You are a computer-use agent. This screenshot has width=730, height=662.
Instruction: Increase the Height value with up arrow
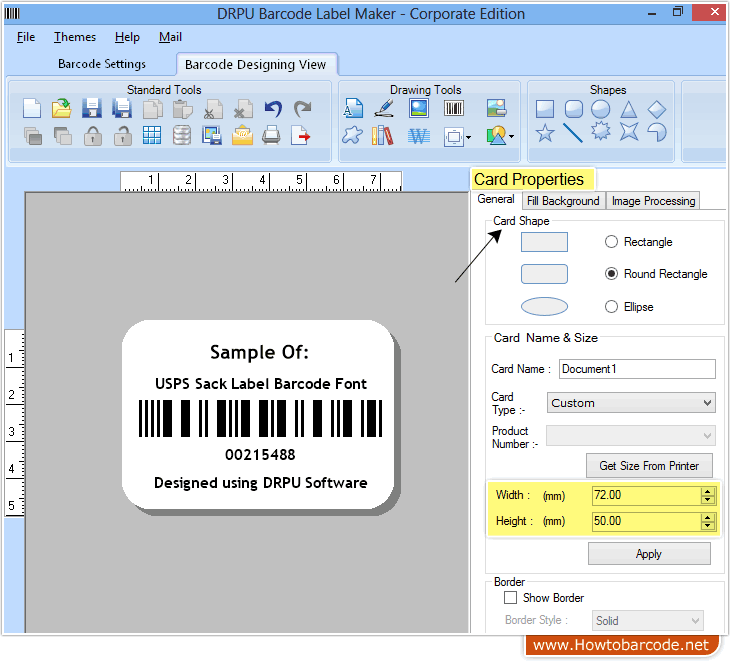(x=708, y=517)
